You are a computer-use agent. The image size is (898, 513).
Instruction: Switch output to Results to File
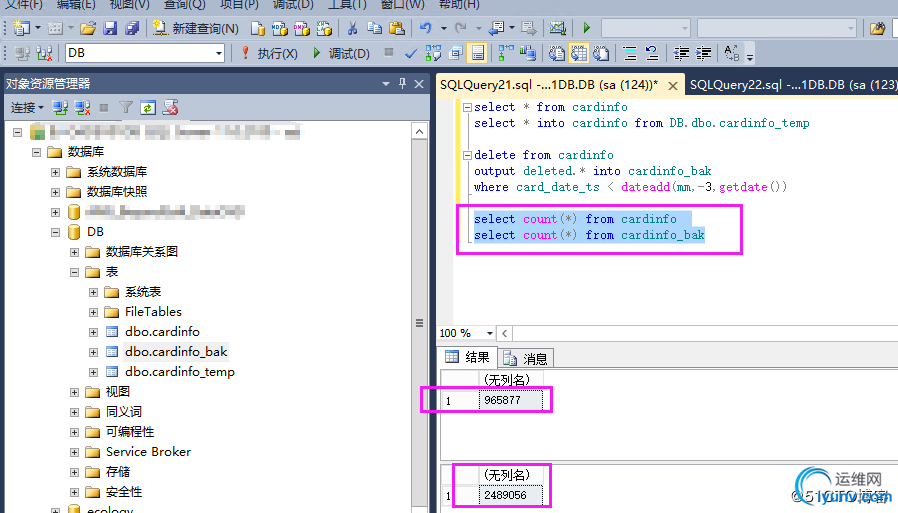tap(601, 53)
